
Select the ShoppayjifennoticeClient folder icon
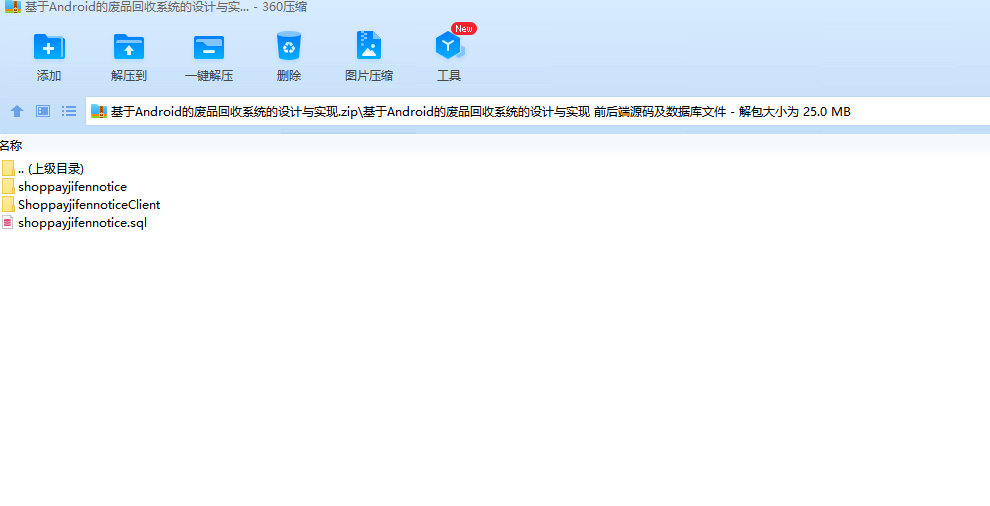click(8, 204)
